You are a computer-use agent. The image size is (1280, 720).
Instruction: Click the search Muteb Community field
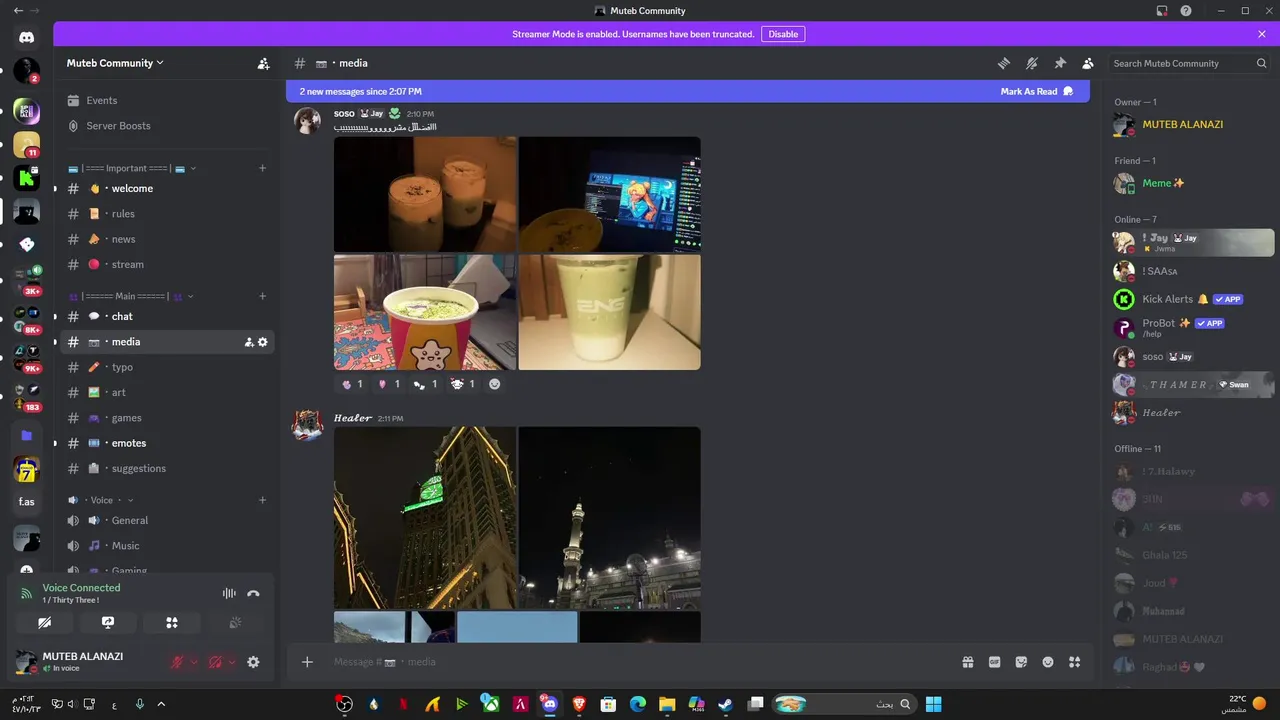pos(1190,63)
